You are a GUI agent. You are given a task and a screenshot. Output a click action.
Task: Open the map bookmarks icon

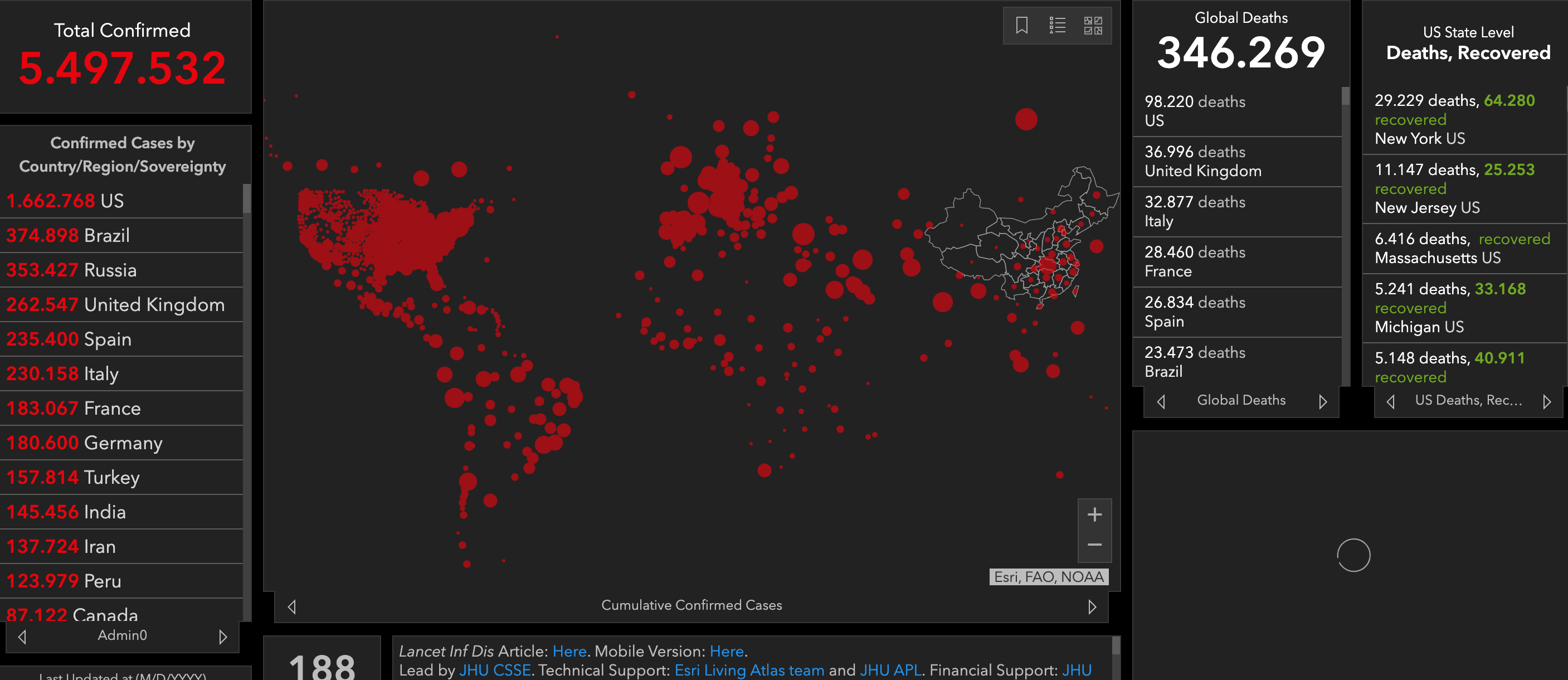pos(1021,26)
